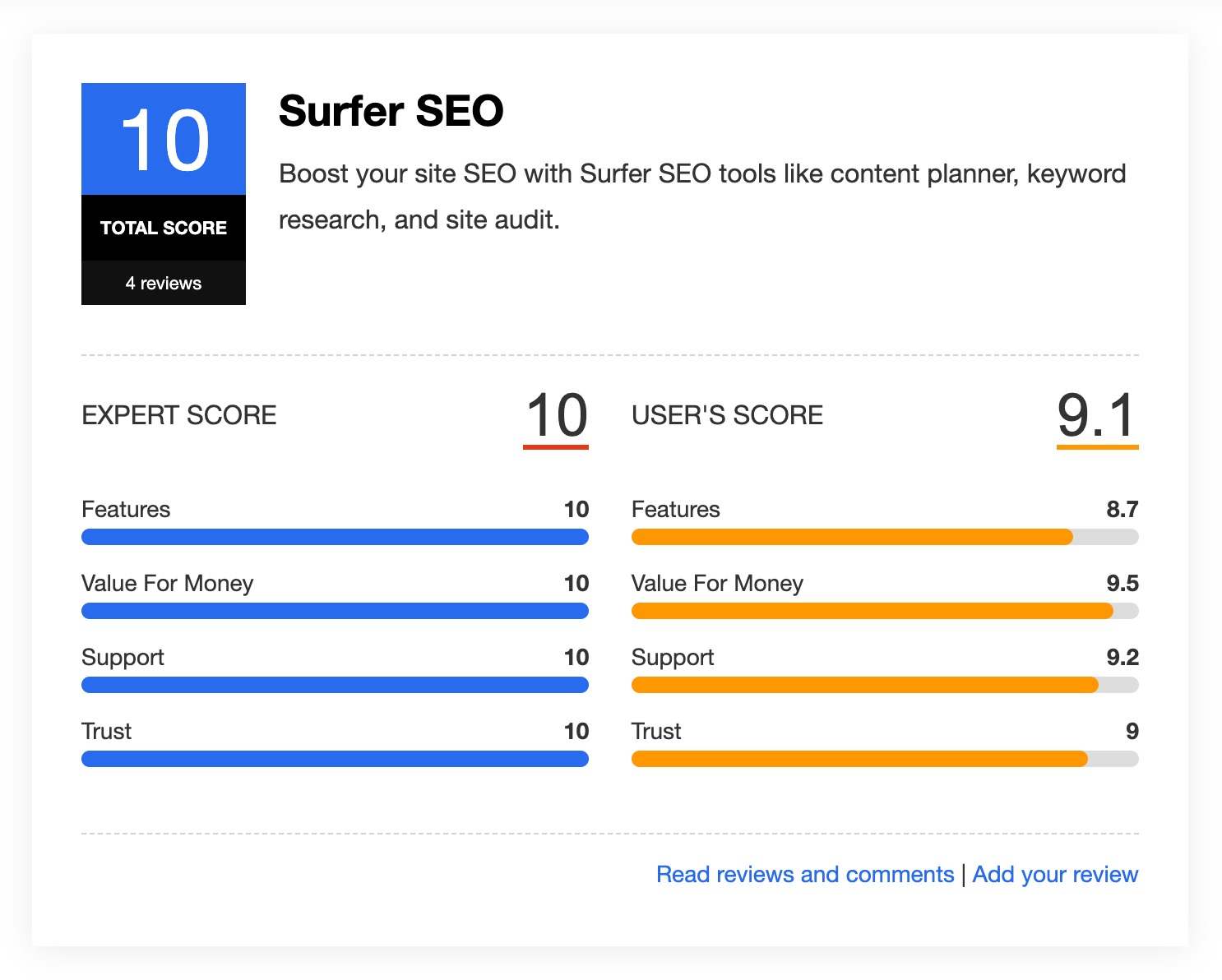
Task: Click the large user's score 9.1
Action: [x=1097, y=415]
